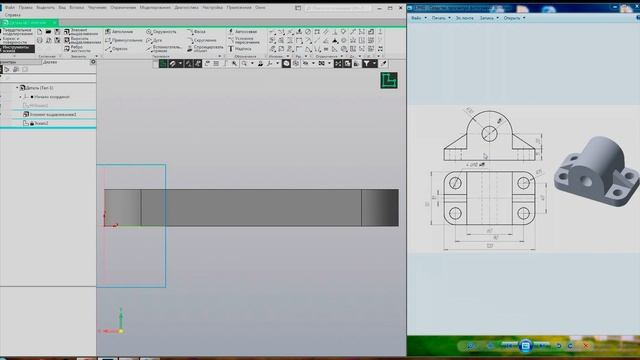Collapse the Деталь root tree node
The image size is (640, 360).
17,88
